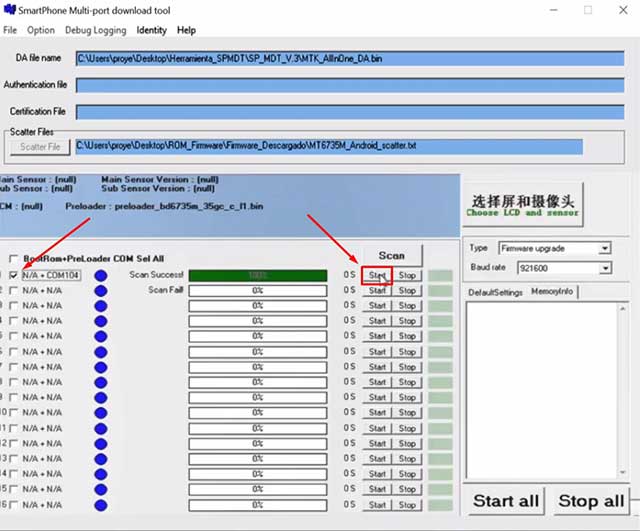Tick the checkbox of the fourth port row
This screenshot has width=640, height=531.
point(13,321)
